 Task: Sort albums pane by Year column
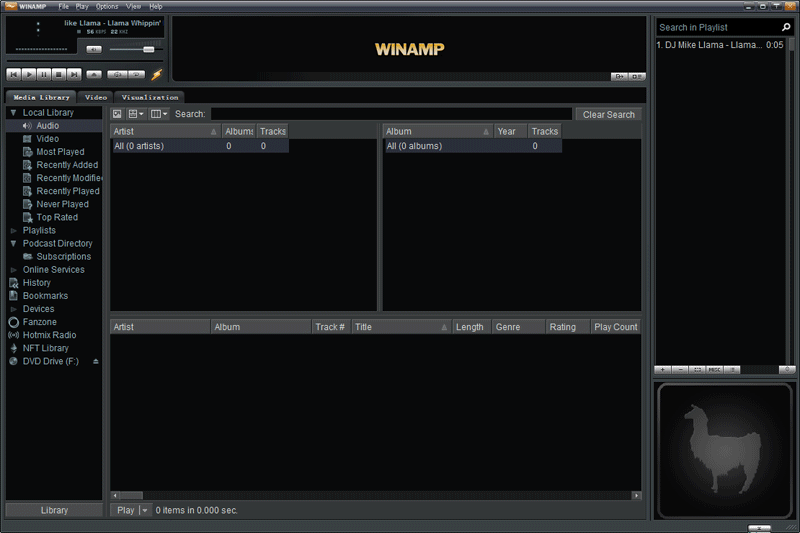pos(511,132)
